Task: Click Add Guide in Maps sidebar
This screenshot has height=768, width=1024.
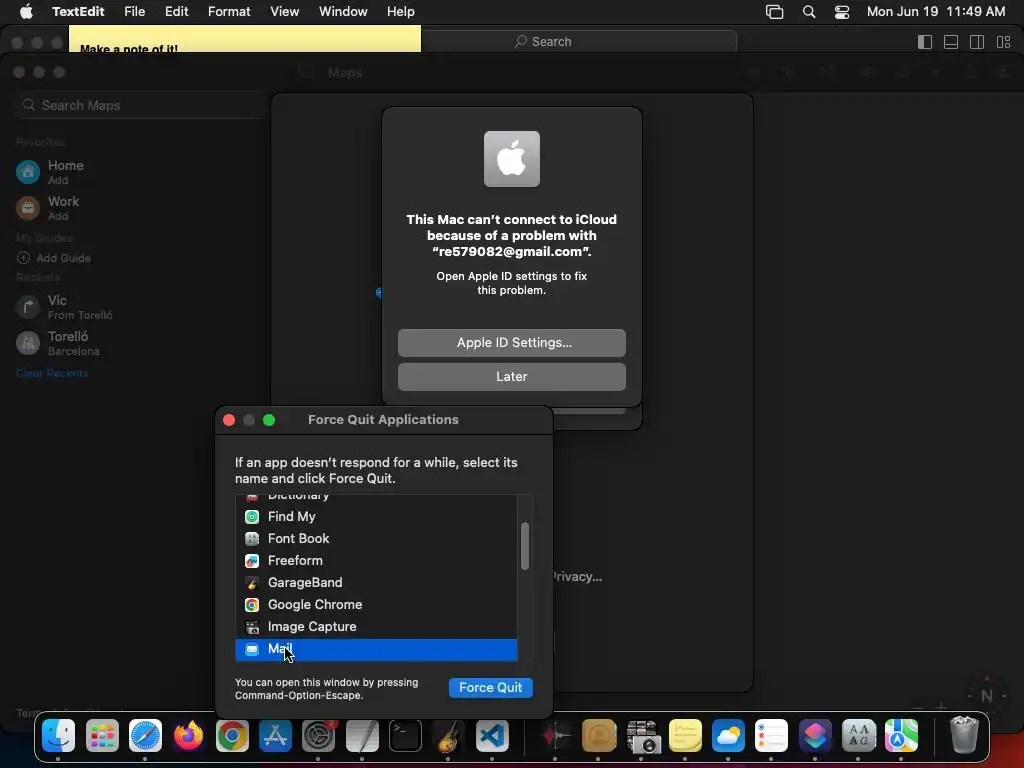Action: pos(55,258)
